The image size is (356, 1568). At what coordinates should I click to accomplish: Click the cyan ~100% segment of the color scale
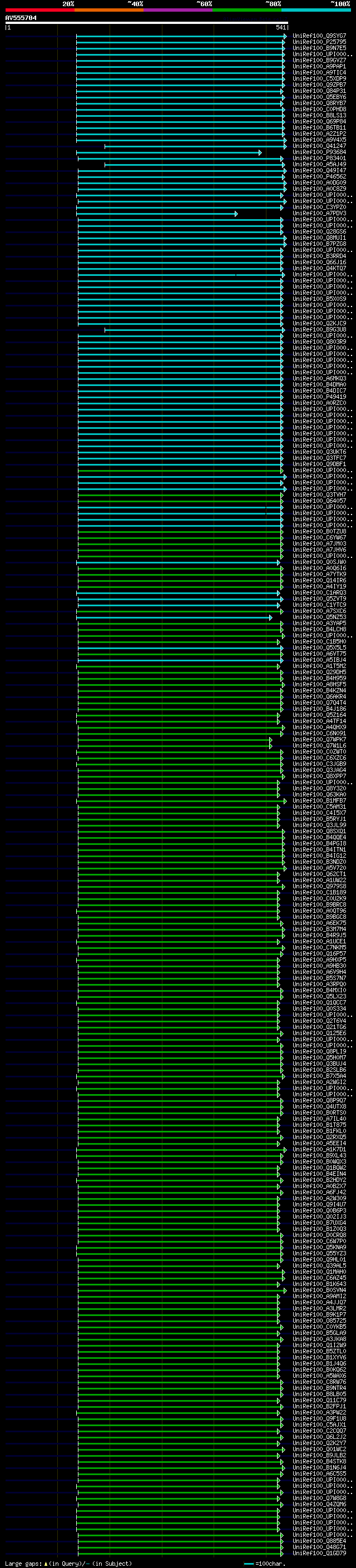click(317, 10)
